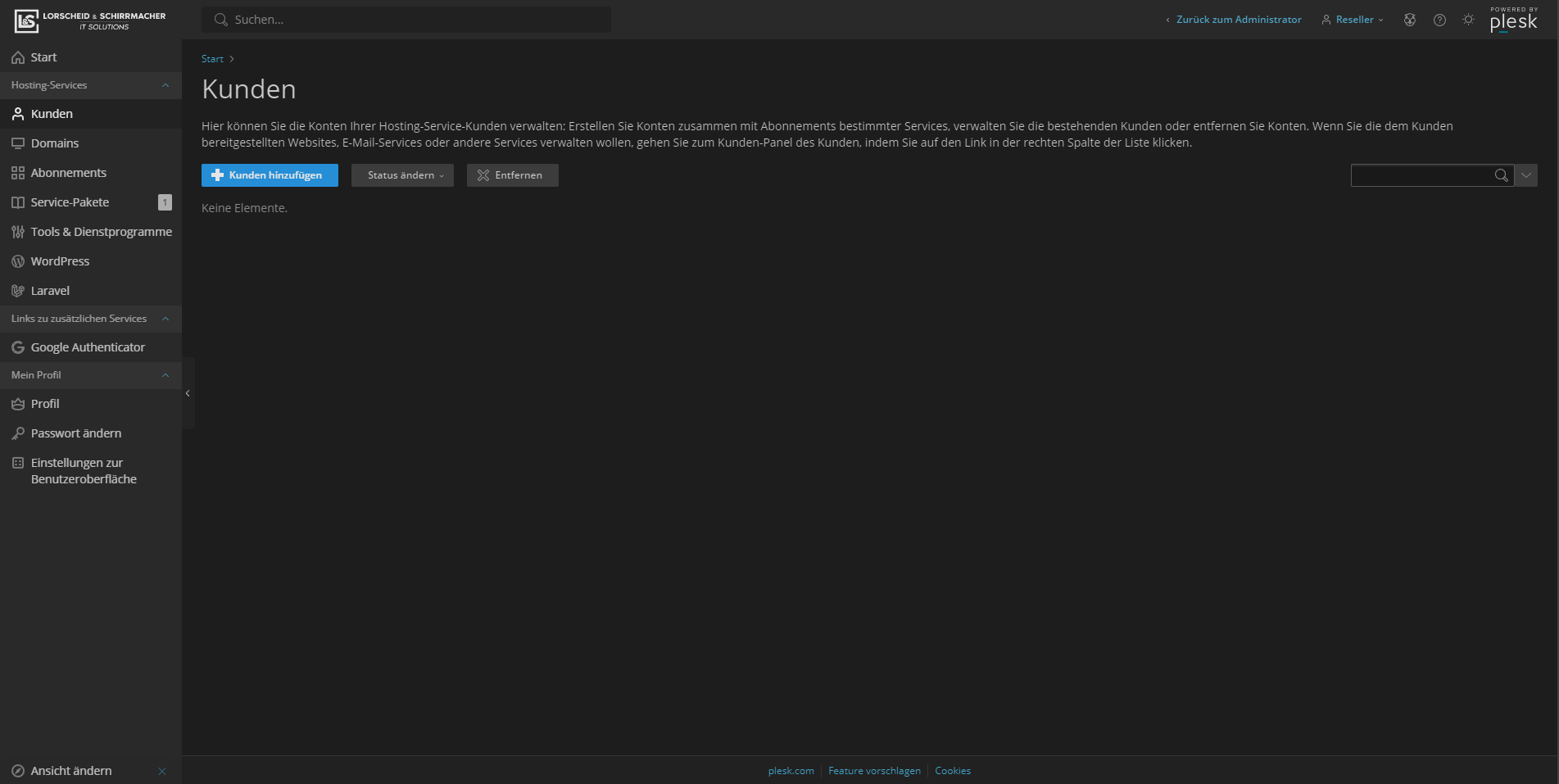Click the Plesk Advisor icon in header
Image resolution: width=1559 pixels, height=784 pixels.
(1409, 20)
